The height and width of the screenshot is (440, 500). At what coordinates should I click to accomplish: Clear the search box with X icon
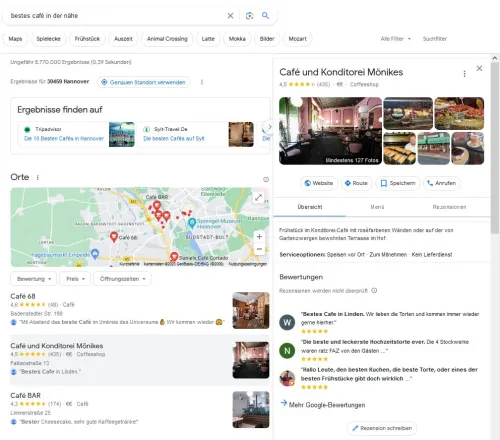pos(230,16)
